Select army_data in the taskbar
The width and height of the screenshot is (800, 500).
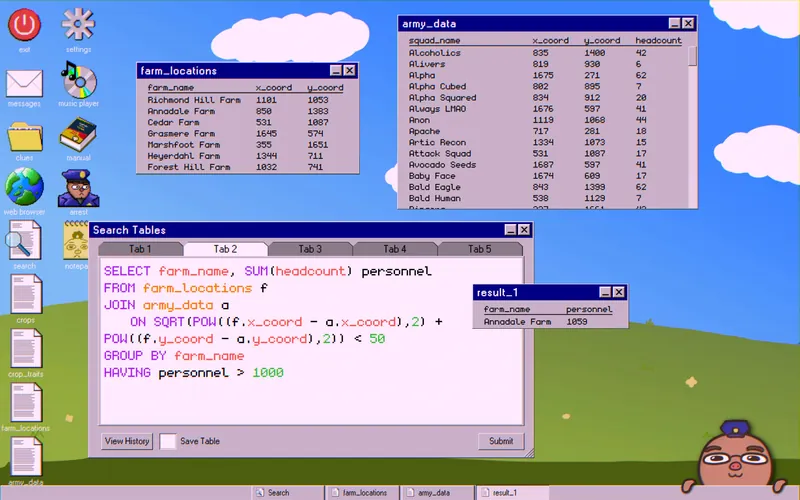coord(437,493)
